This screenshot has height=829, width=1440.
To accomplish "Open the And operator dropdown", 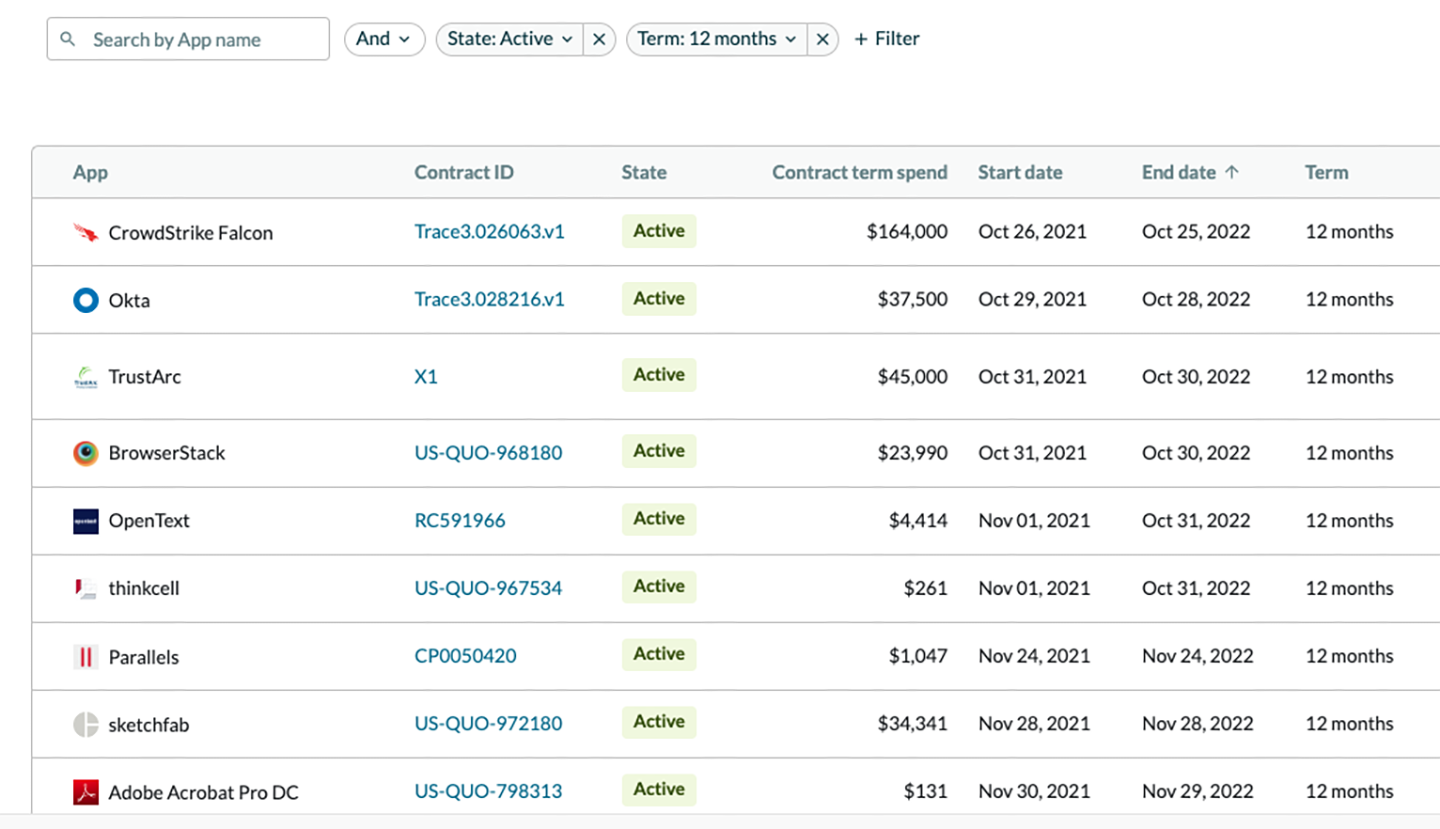I will (x=384, y=39).
